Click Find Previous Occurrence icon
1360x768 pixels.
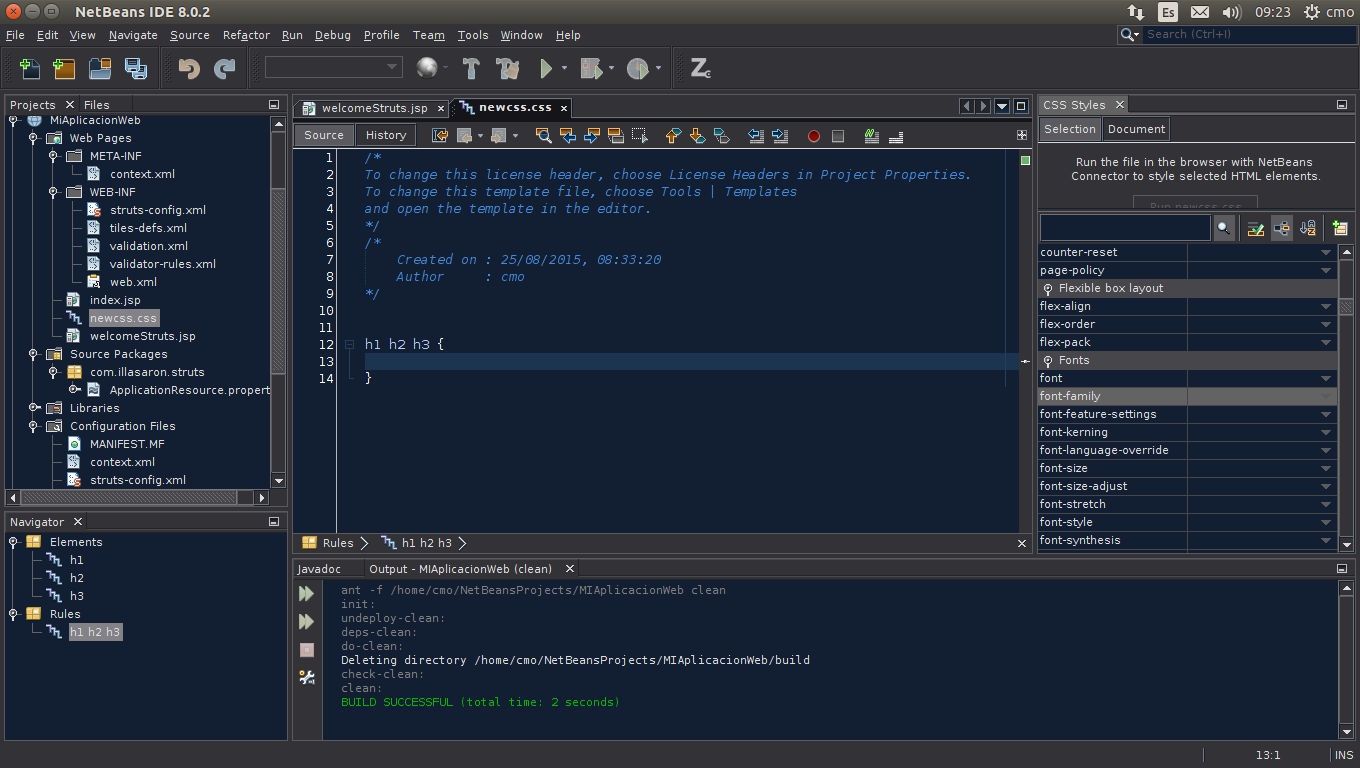click(568, 135)
